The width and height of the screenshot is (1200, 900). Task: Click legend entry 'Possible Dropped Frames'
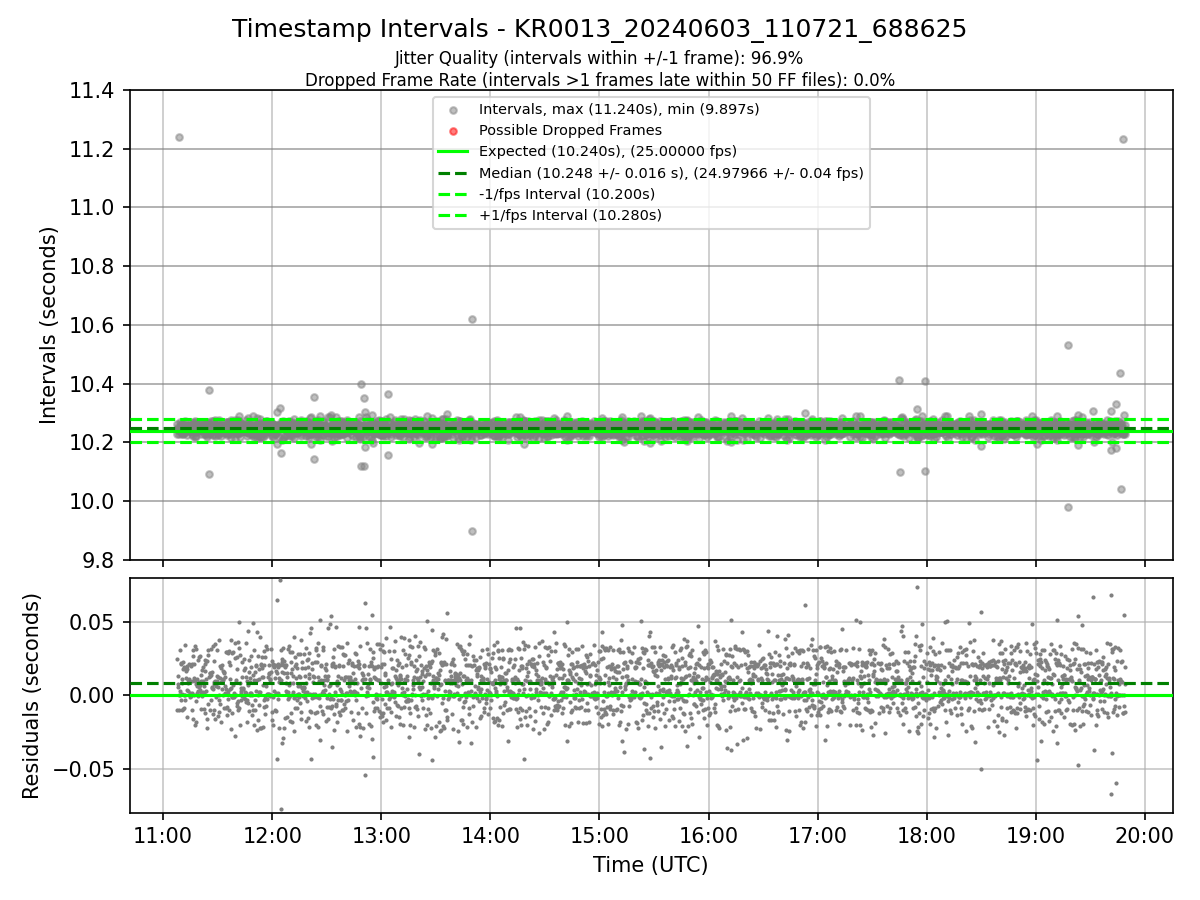(570, 130)
